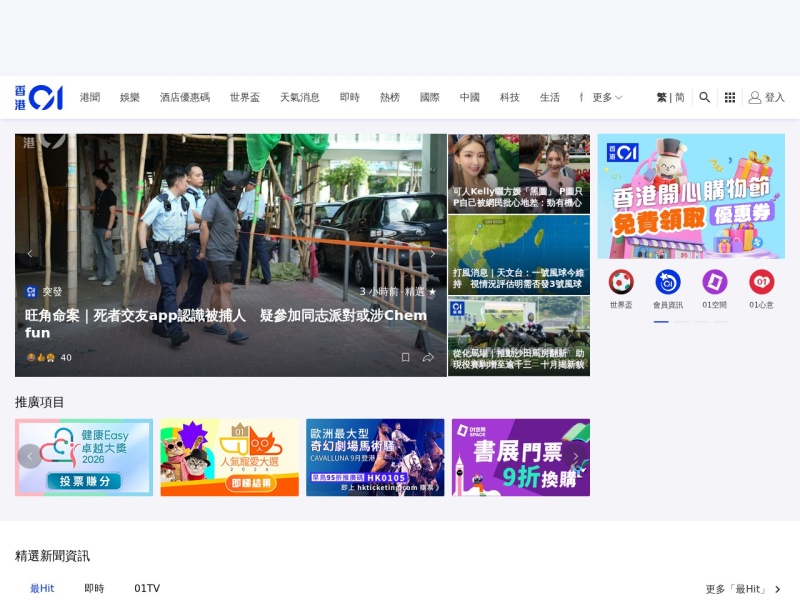
Task: Open 熱榜 navigation item
Action: point(390,97)
